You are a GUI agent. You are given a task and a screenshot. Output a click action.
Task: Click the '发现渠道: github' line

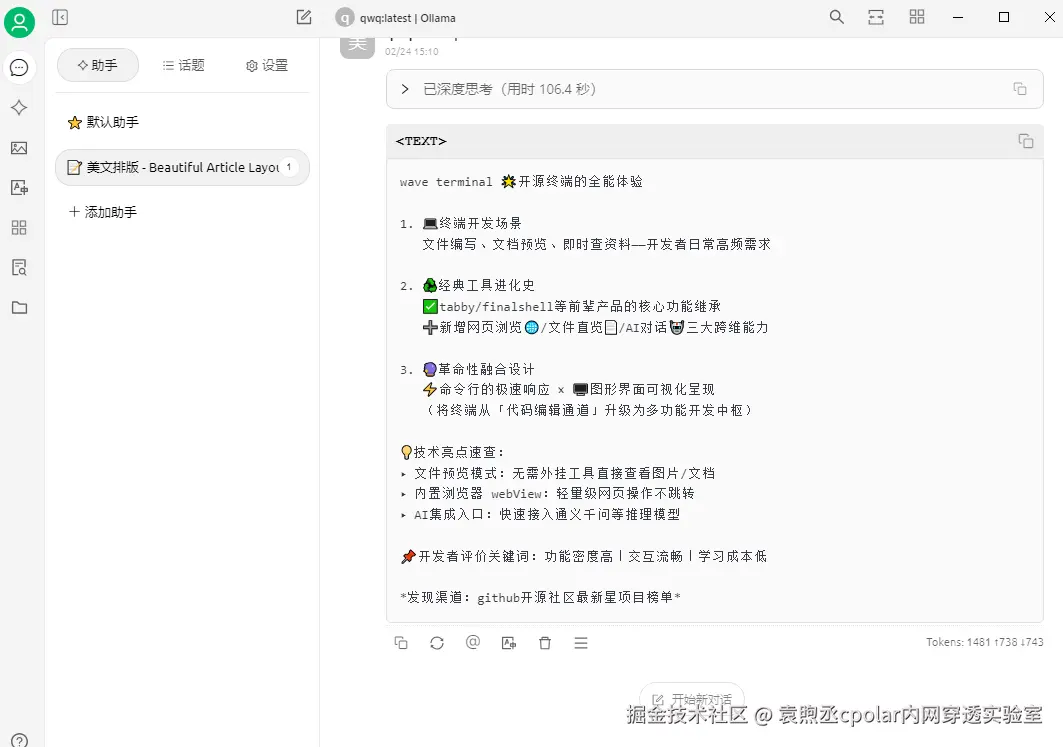coord(540,597)
